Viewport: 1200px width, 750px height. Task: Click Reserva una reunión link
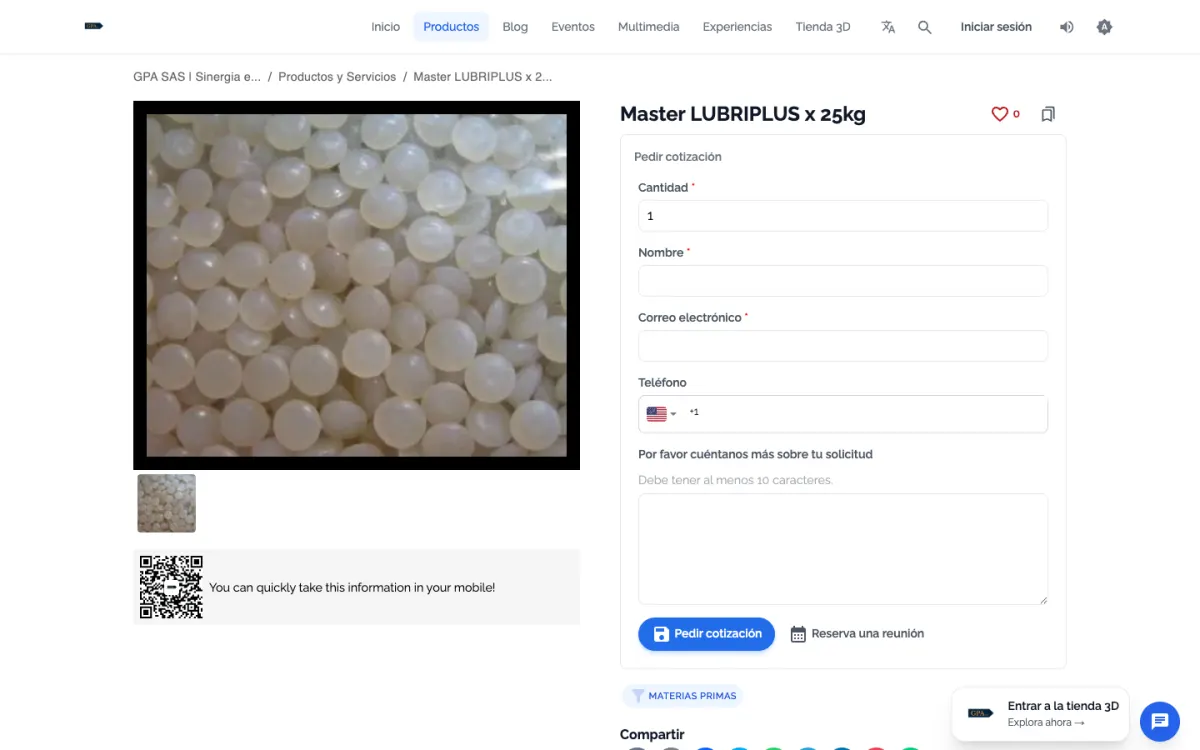pyautogui.click(x=857, y=634)
